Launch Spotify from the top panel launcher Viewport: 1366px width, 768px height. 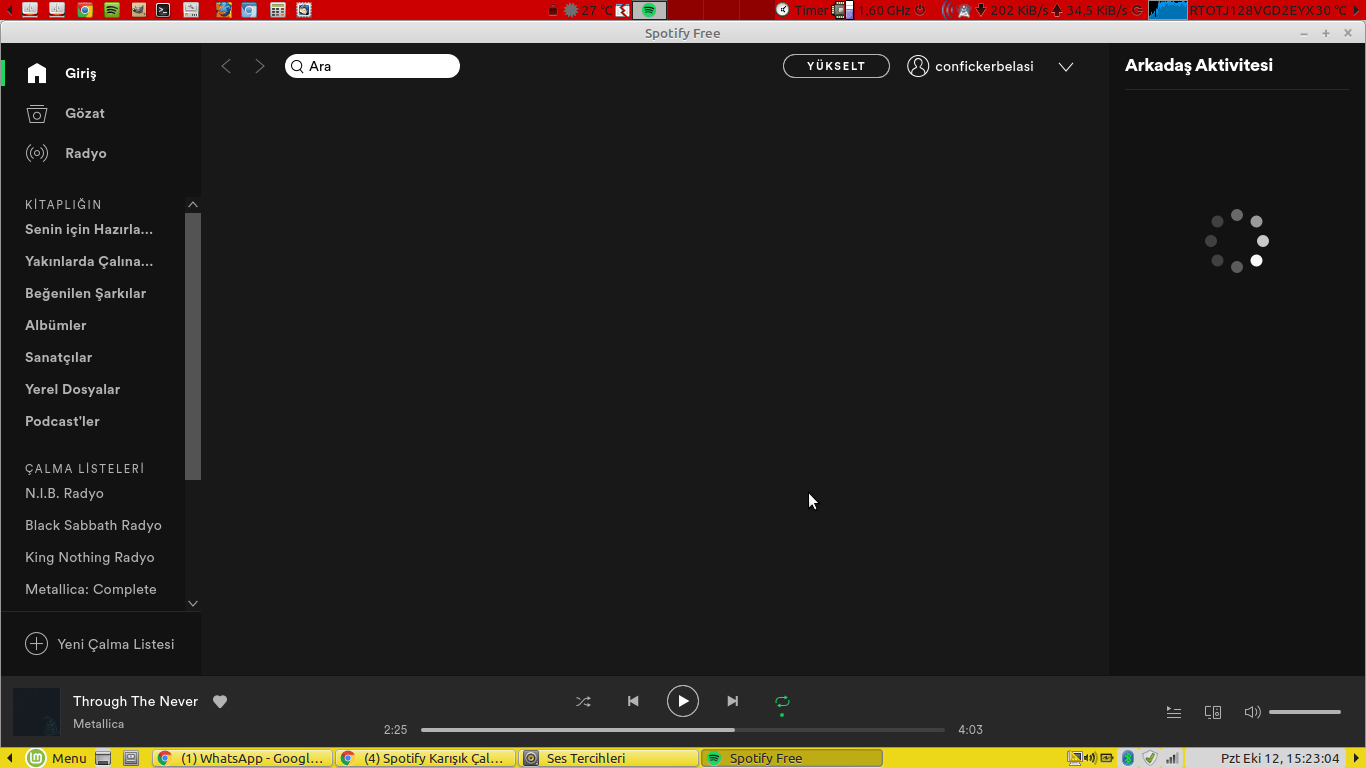tap(112, 10)
